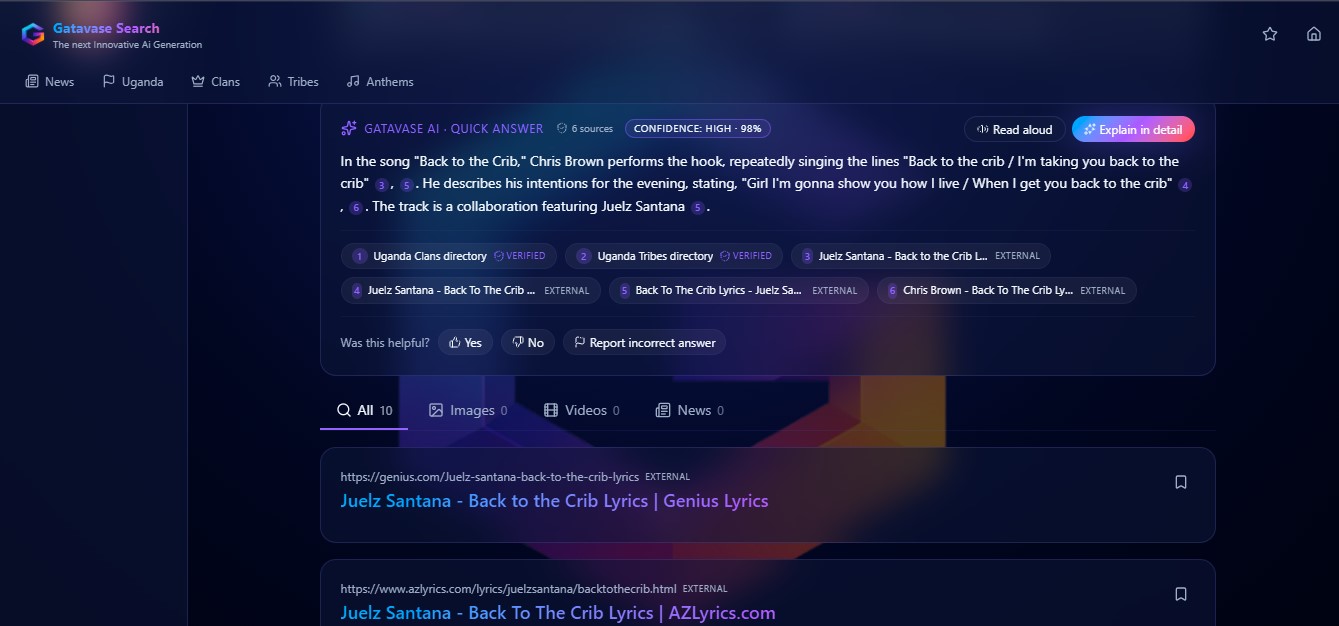
Task: Click the Confidence High 98% badge
Action: pos(698,129)
